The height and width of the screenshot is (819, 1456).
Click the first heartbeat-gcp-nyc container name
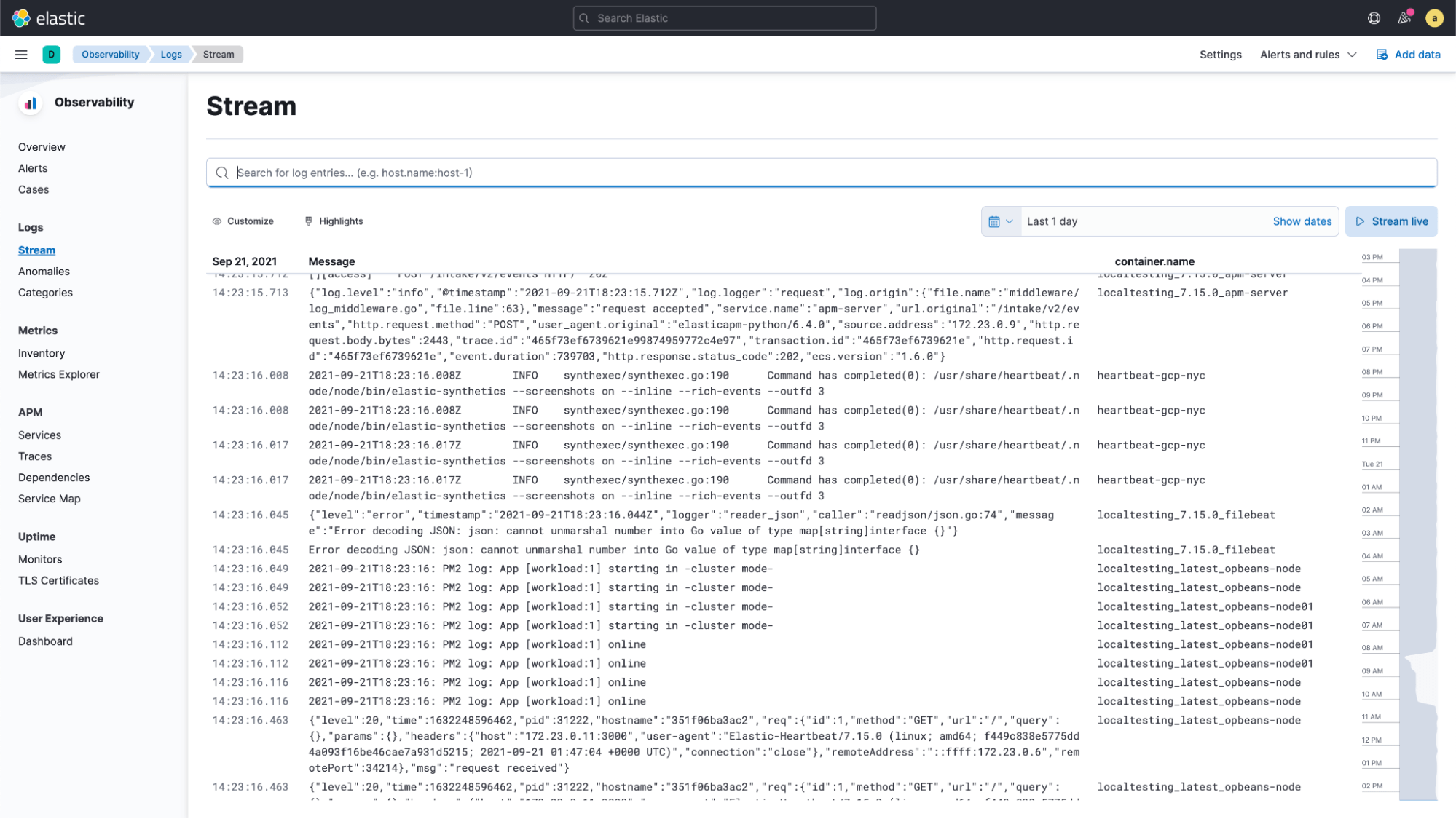[1151, 376]
